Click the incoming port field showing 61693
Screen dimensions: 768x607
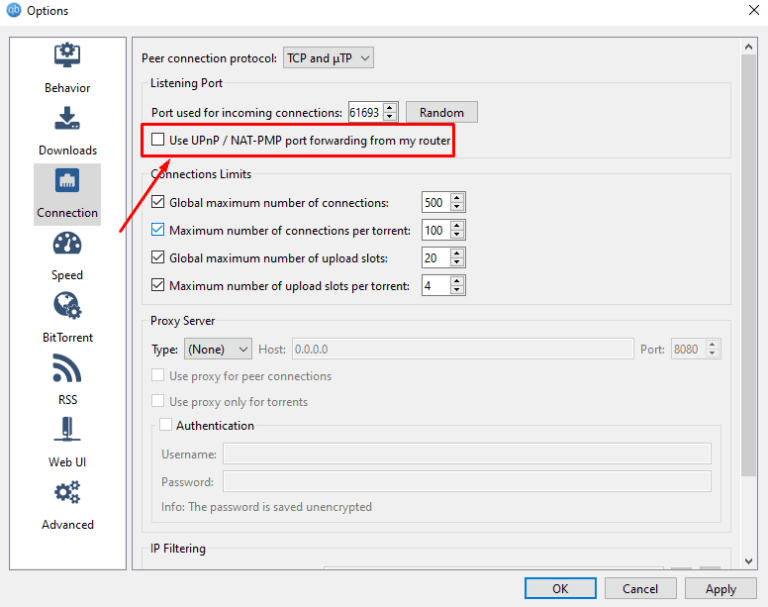point(366,112)
